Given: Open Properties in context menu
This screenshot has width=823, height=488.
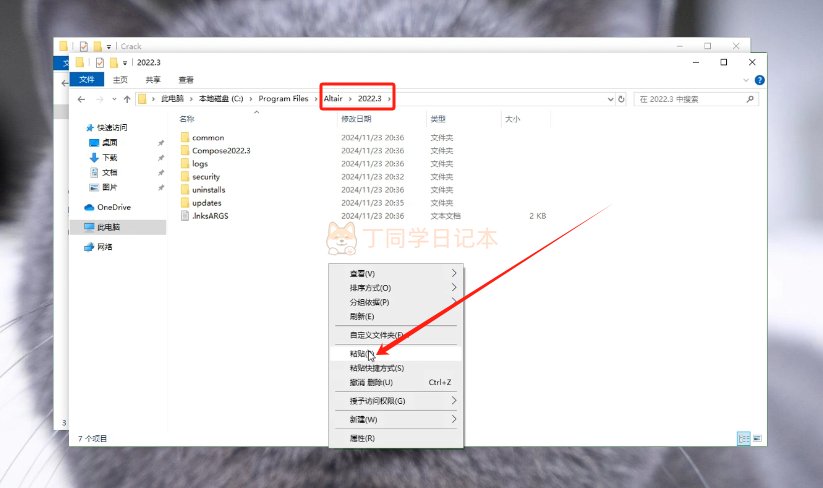Looking at the screenshot, I should point(396,438).
